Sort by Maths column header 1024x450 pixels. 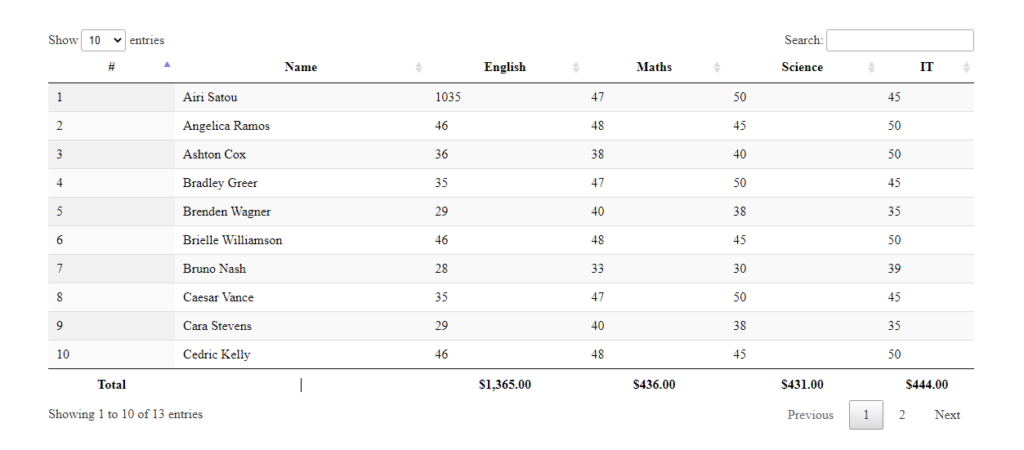click(654, 67)
